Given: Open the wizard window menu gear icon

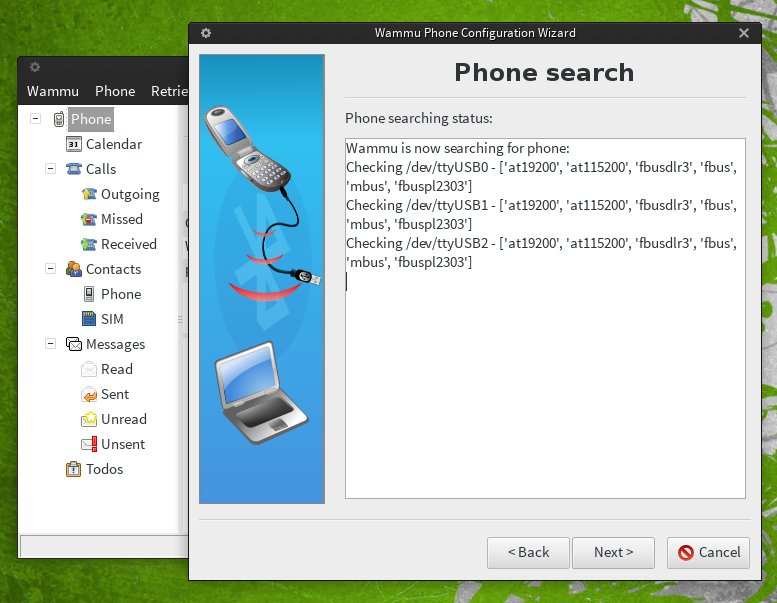Looking at the screenshot, I should coord(206,33).
